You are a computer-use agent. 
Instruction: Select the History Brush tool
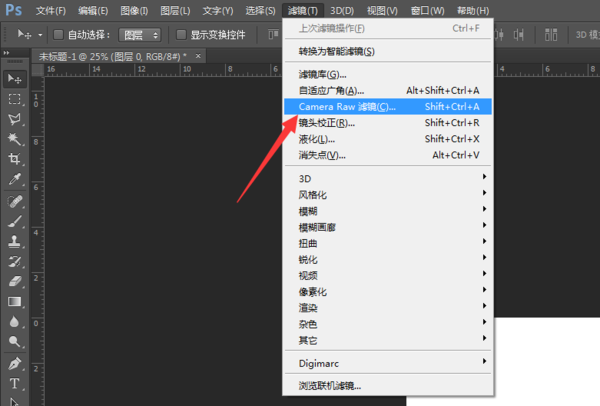click(x=15, y=261)
